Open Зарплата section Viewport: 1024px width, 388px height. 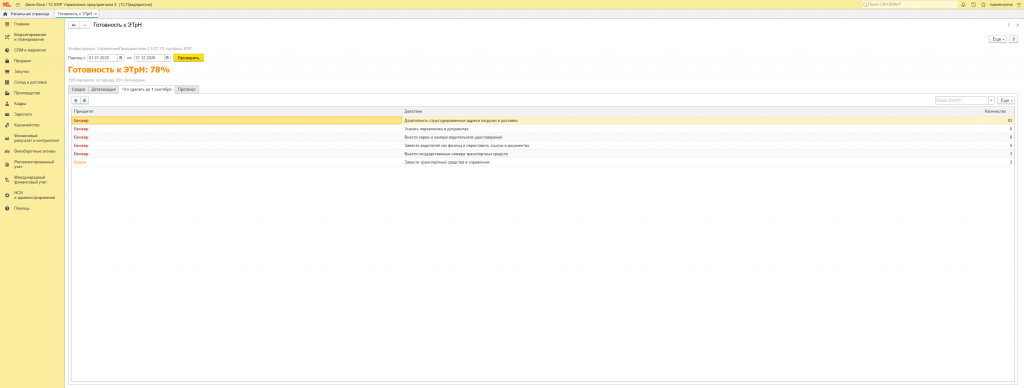pyautogui.click(x=33, y=114)
